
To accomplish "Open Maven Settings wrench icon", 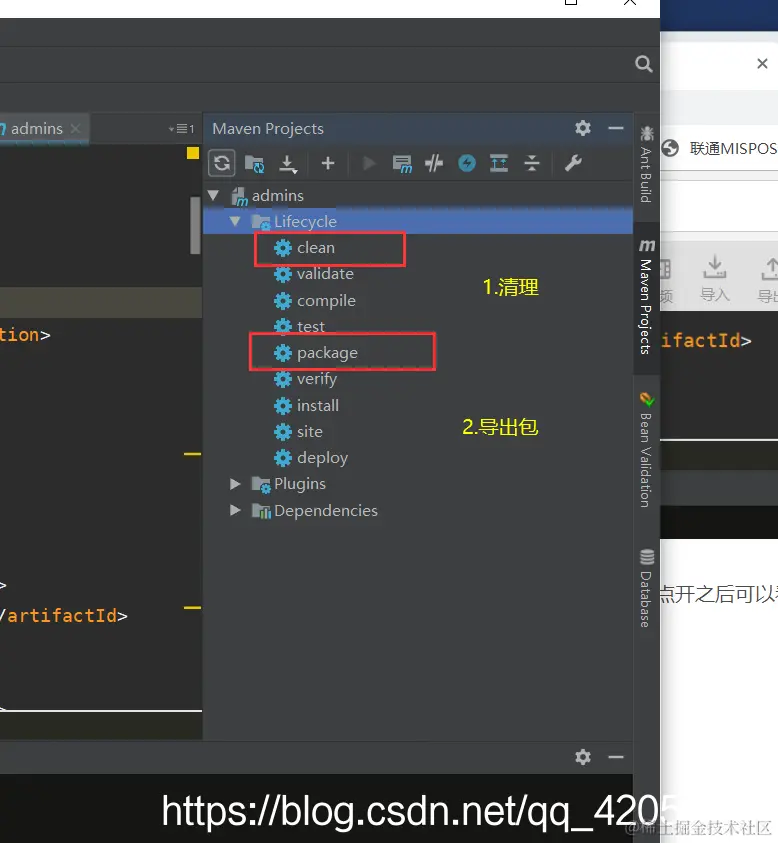I will tap(573, 163).
